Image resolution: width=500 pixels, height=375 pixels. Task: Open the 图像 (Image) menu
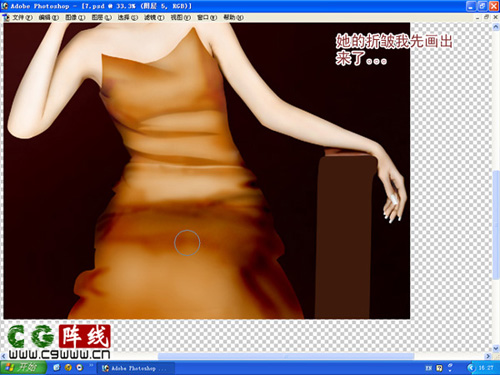point(75,17)
